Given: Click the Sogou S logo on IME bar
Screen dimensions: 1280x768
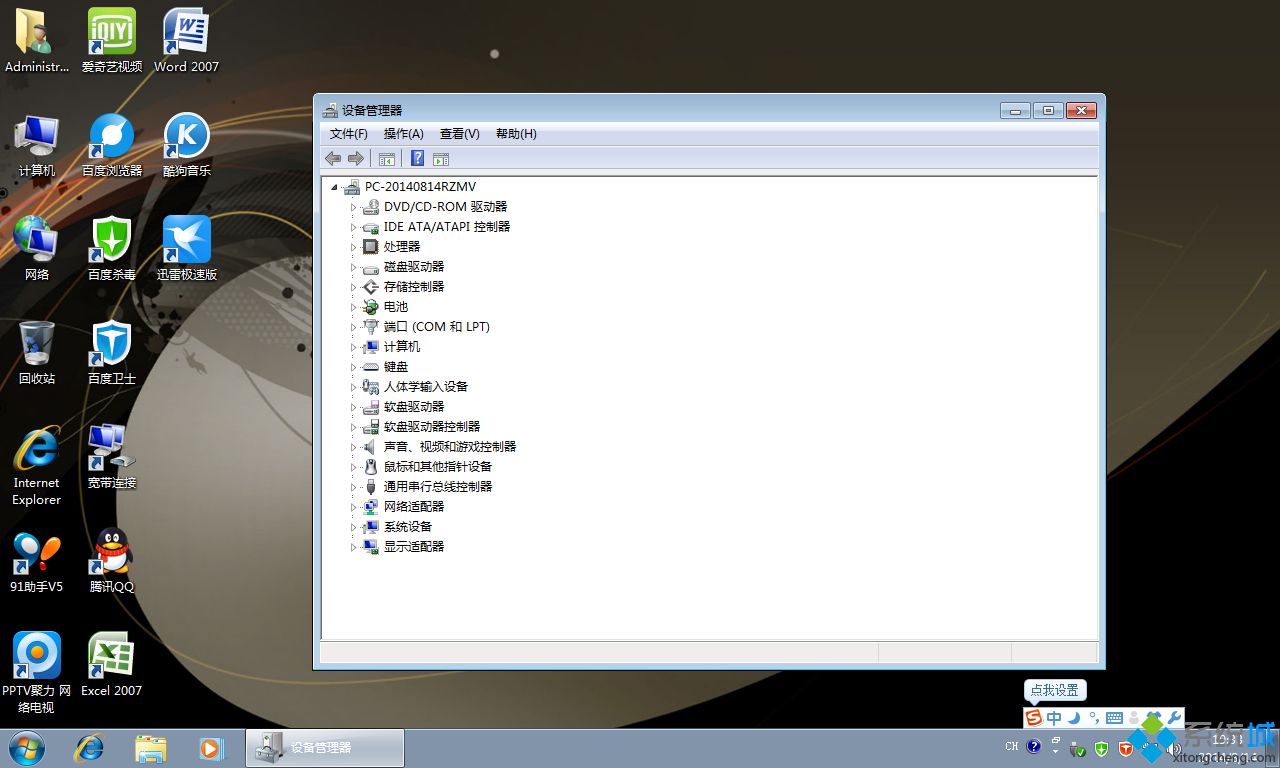Looking at the screenshot, I should pyautogui.click(x=1034, y=718).
